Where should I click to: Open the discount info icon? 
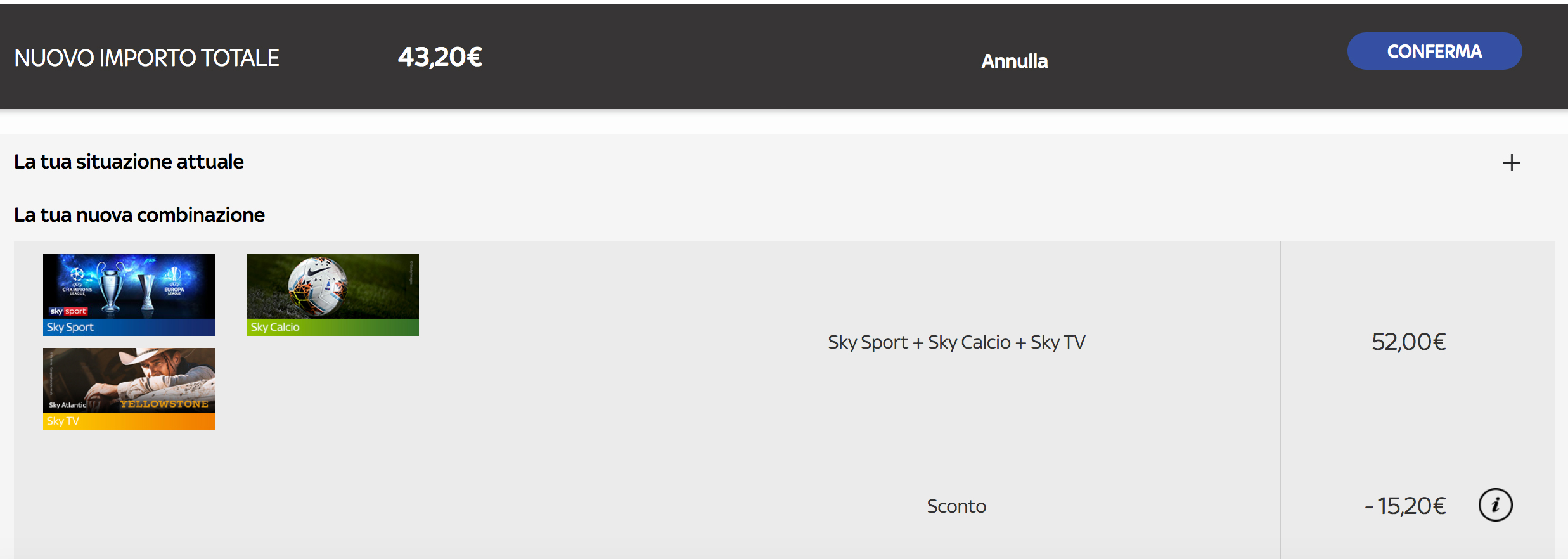click(x=1495, y=505)
